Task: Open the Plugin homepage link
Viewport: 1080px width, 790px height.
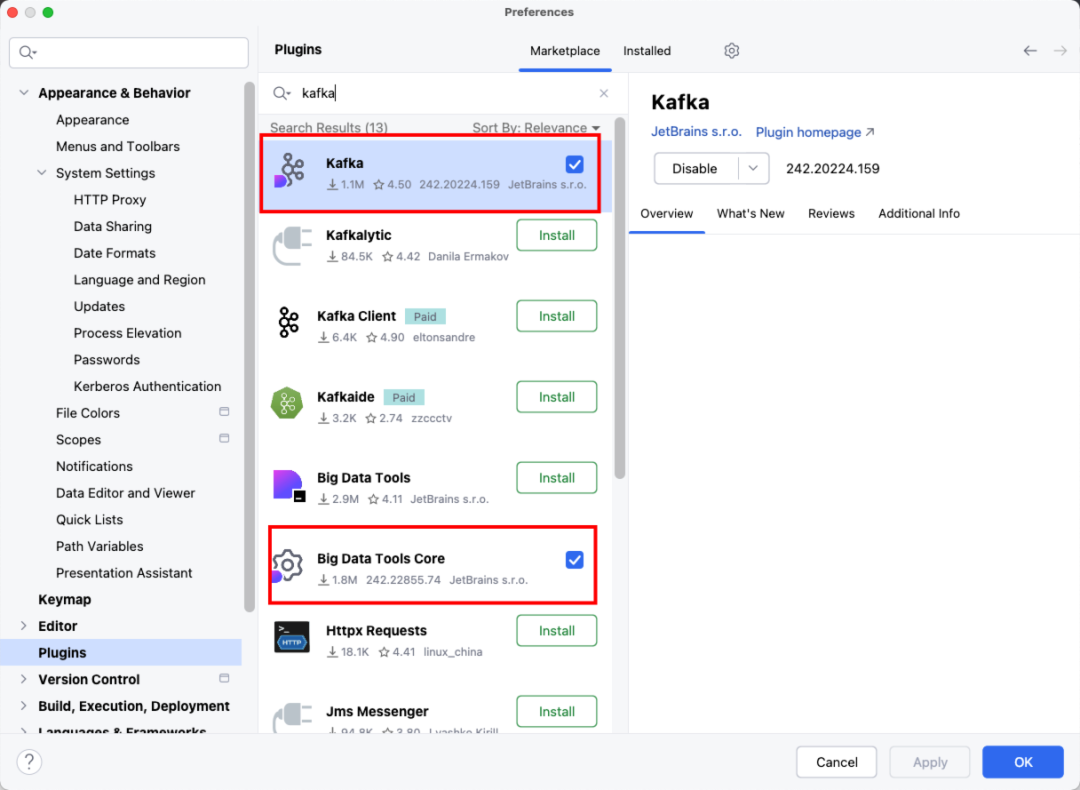Action: click(x=815, y=132)
